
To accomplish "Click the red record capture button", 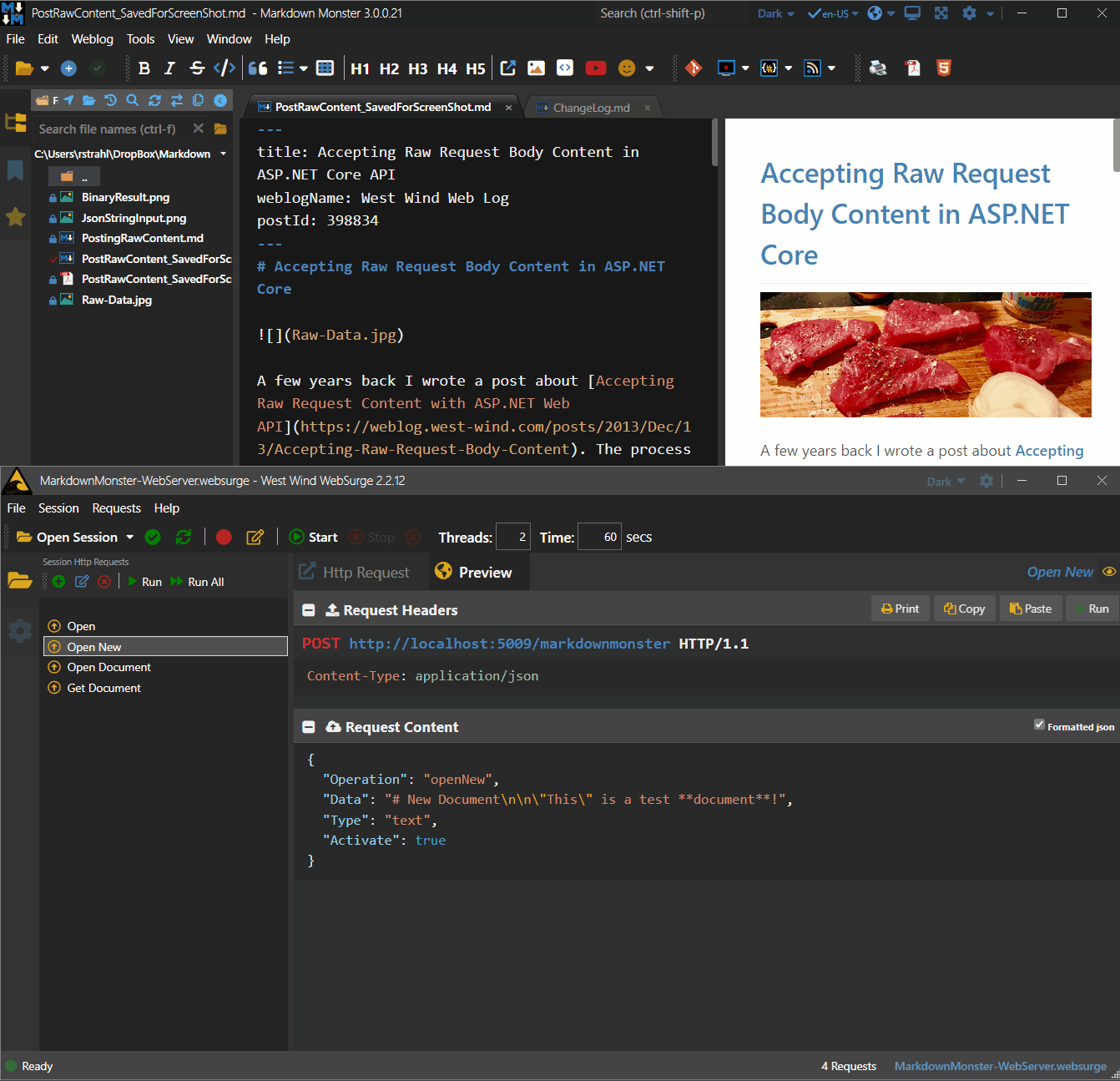I will click(x=224, y=537).
